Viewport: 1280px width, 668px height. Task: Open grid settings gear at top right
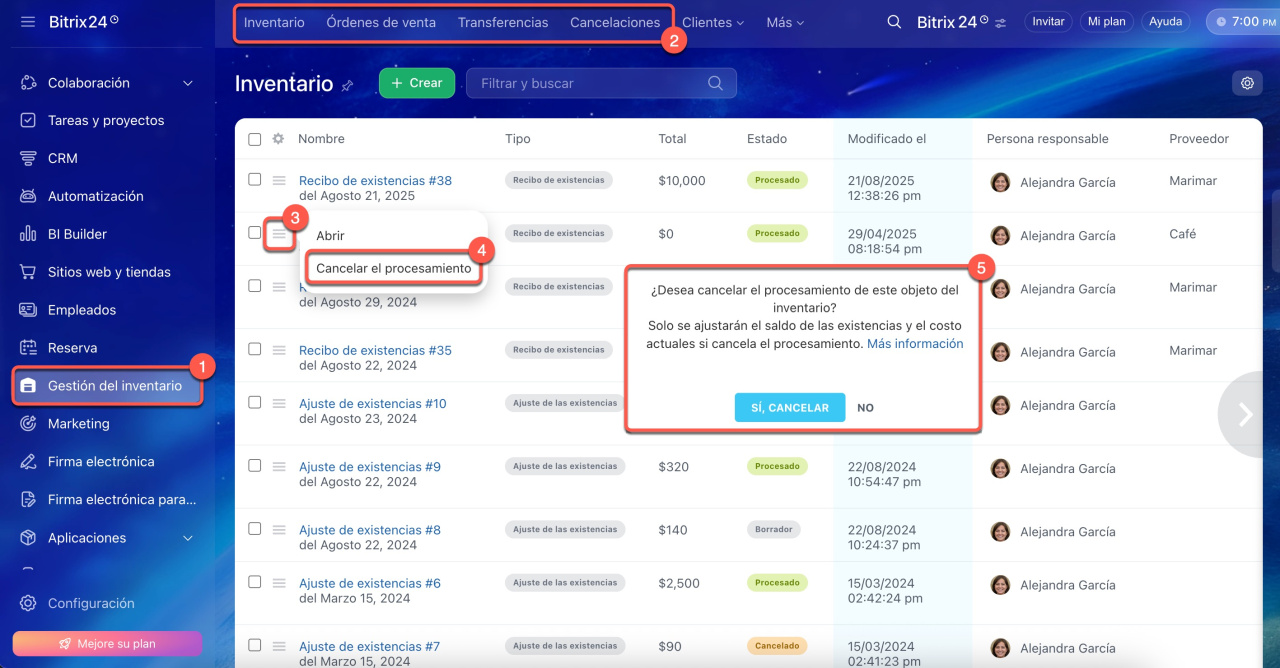pos(1247,84)
